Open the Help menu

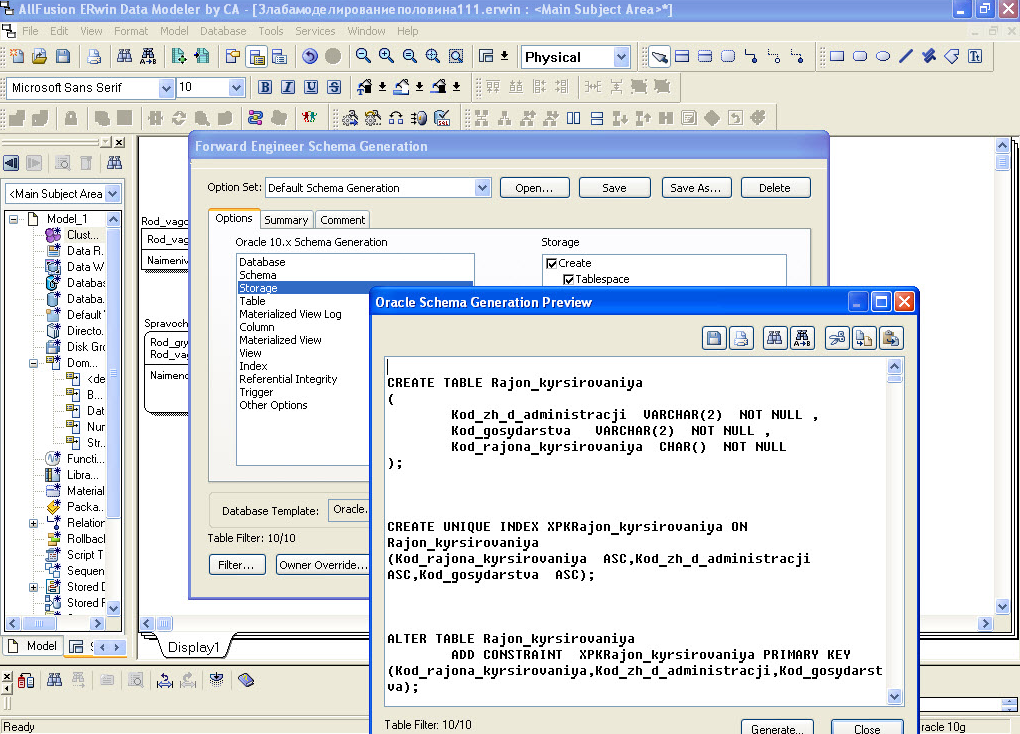[408, 31]
